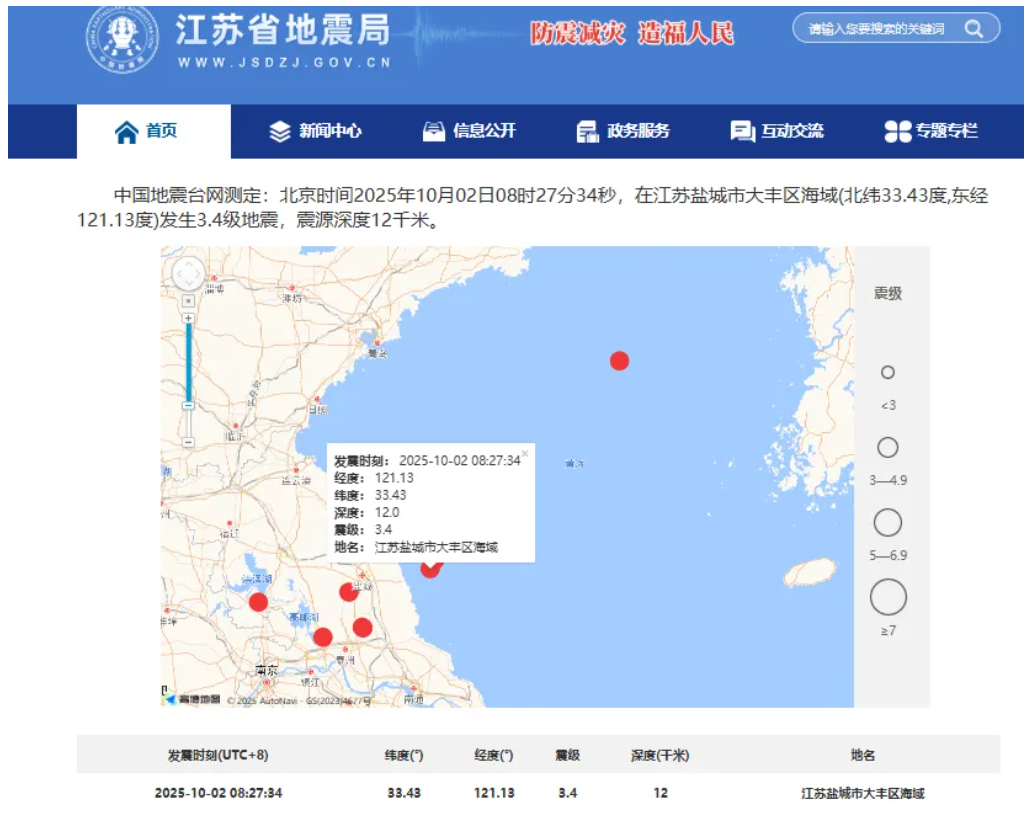Screen dimensions: 1026x828
Task: Zoom out with the map minus button
Action: point(188,442)
